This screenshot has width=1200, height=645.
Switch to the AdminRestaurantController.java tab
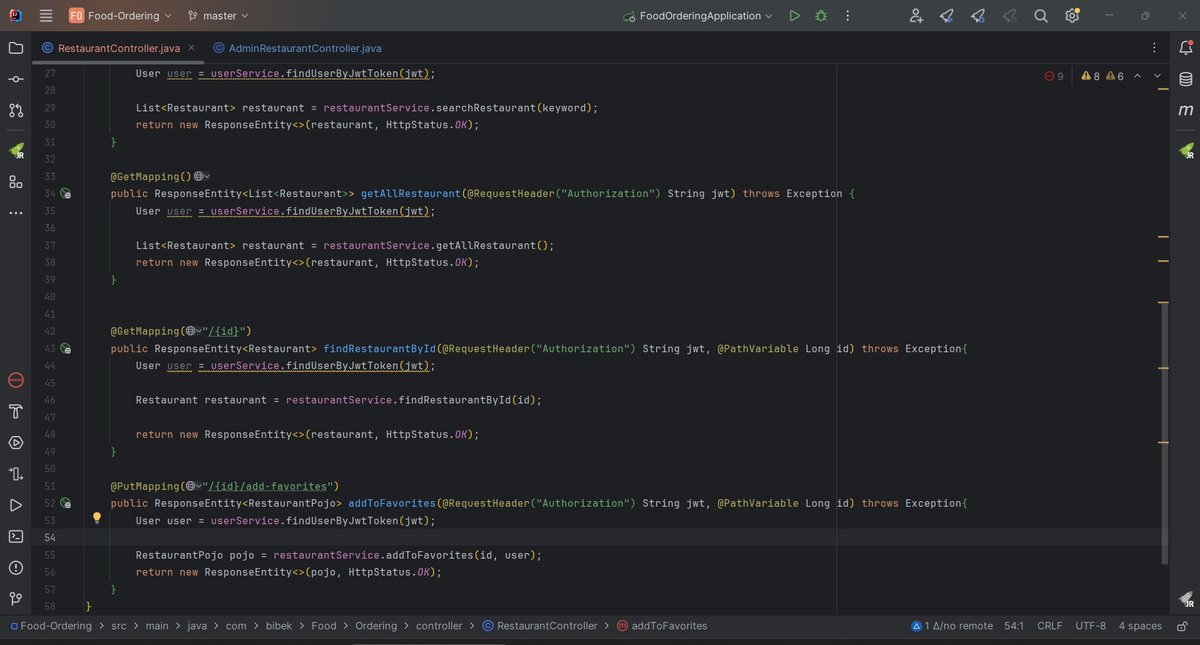297,48
